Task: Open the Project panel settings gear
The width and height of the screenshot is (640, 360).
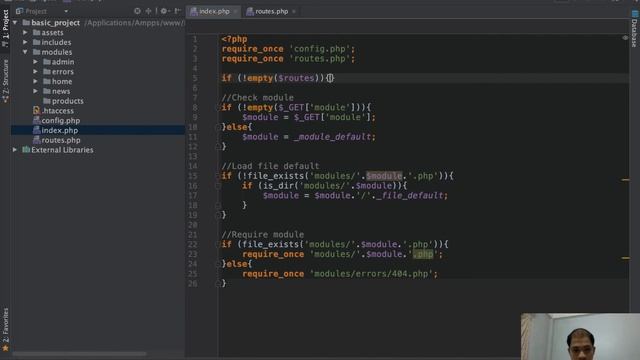Action: tap(164, 11)
